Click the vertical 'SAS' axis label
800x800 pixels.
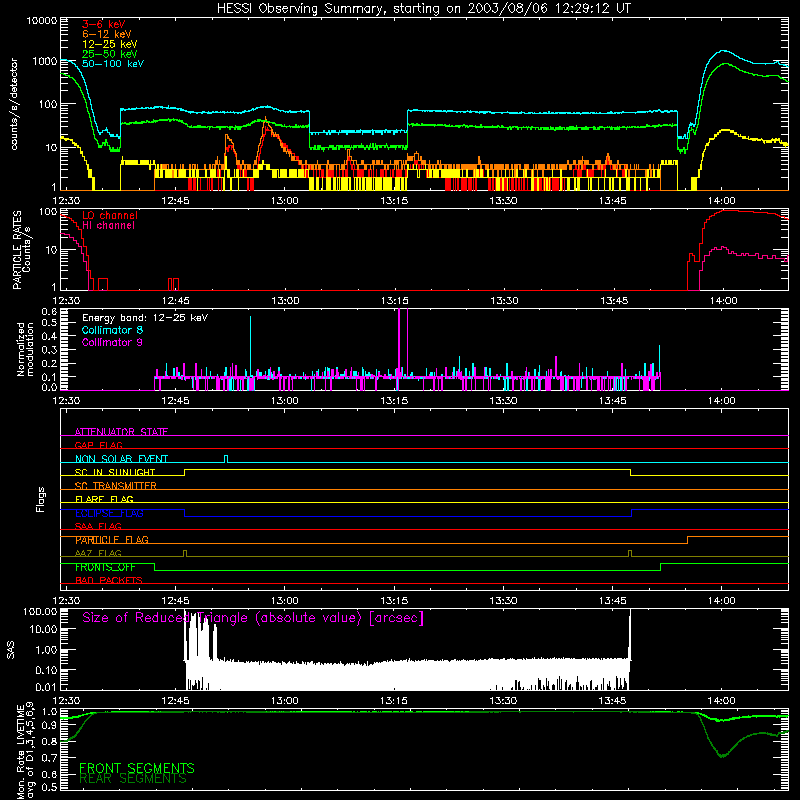pyautogui.click(x=11, y=649)
